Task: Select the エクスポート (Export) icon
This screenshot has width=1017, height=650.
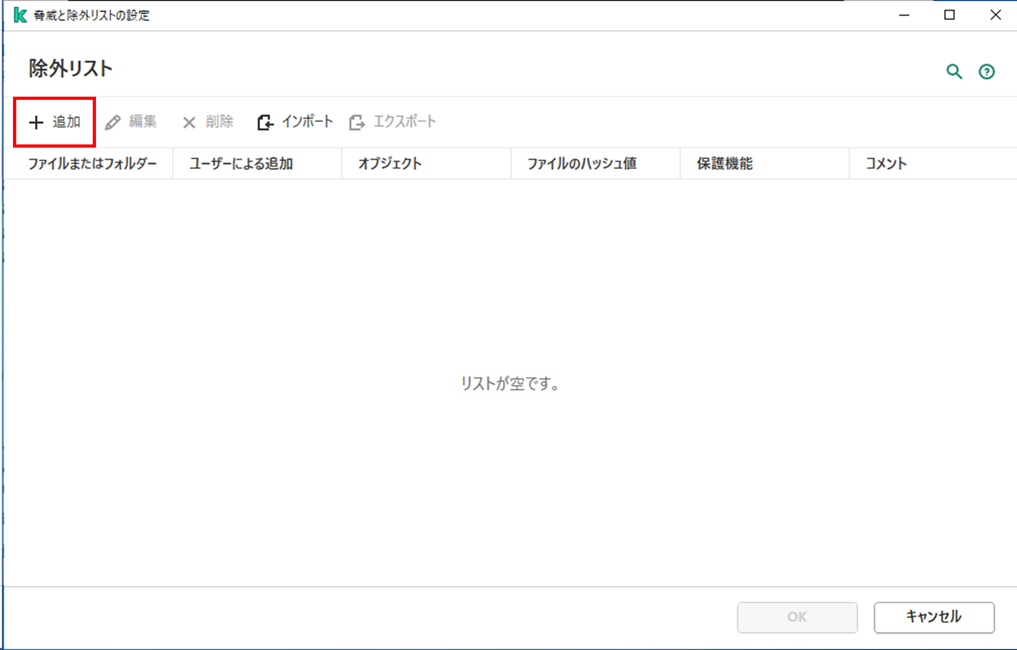Action: (356, 121)
